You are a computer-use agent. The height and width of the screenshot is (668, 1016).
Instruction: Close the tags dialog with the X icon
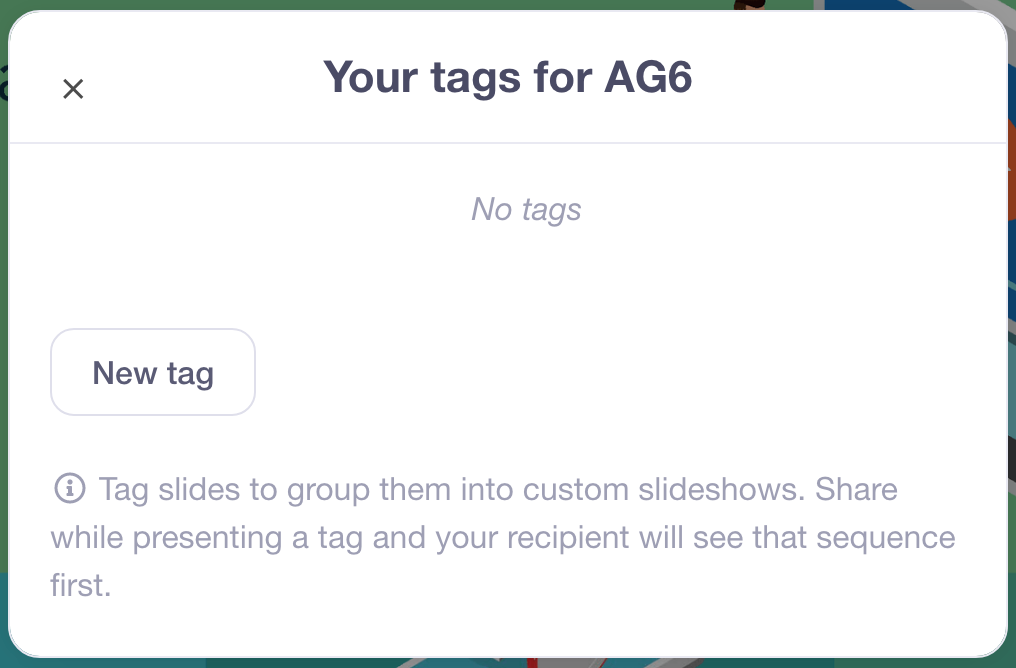[x=73, y=89]
